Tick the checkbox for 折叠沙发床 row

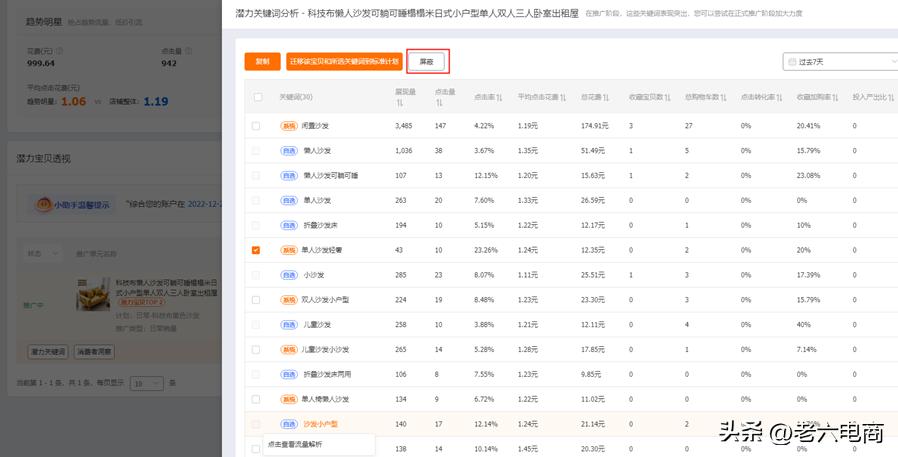point(255,225)
